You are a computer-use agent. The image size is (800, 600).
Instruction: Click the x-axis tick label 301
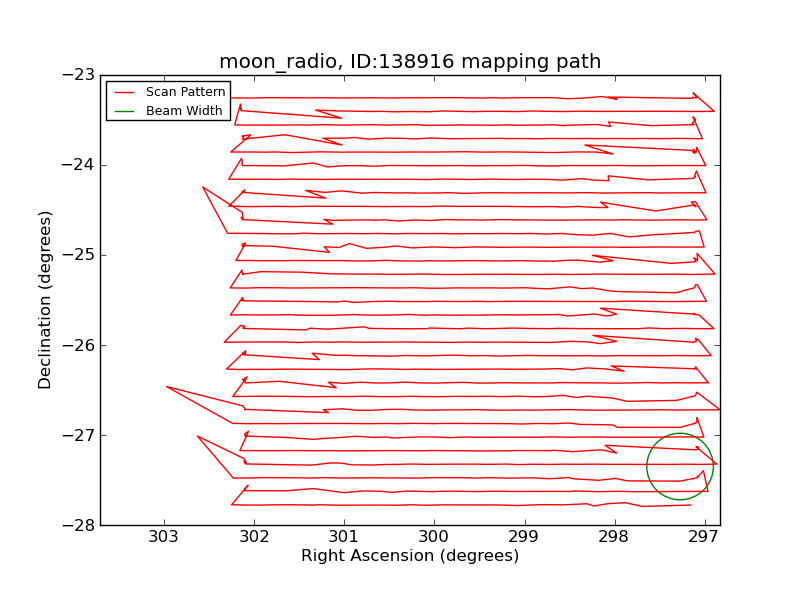[x=344, y=537]
